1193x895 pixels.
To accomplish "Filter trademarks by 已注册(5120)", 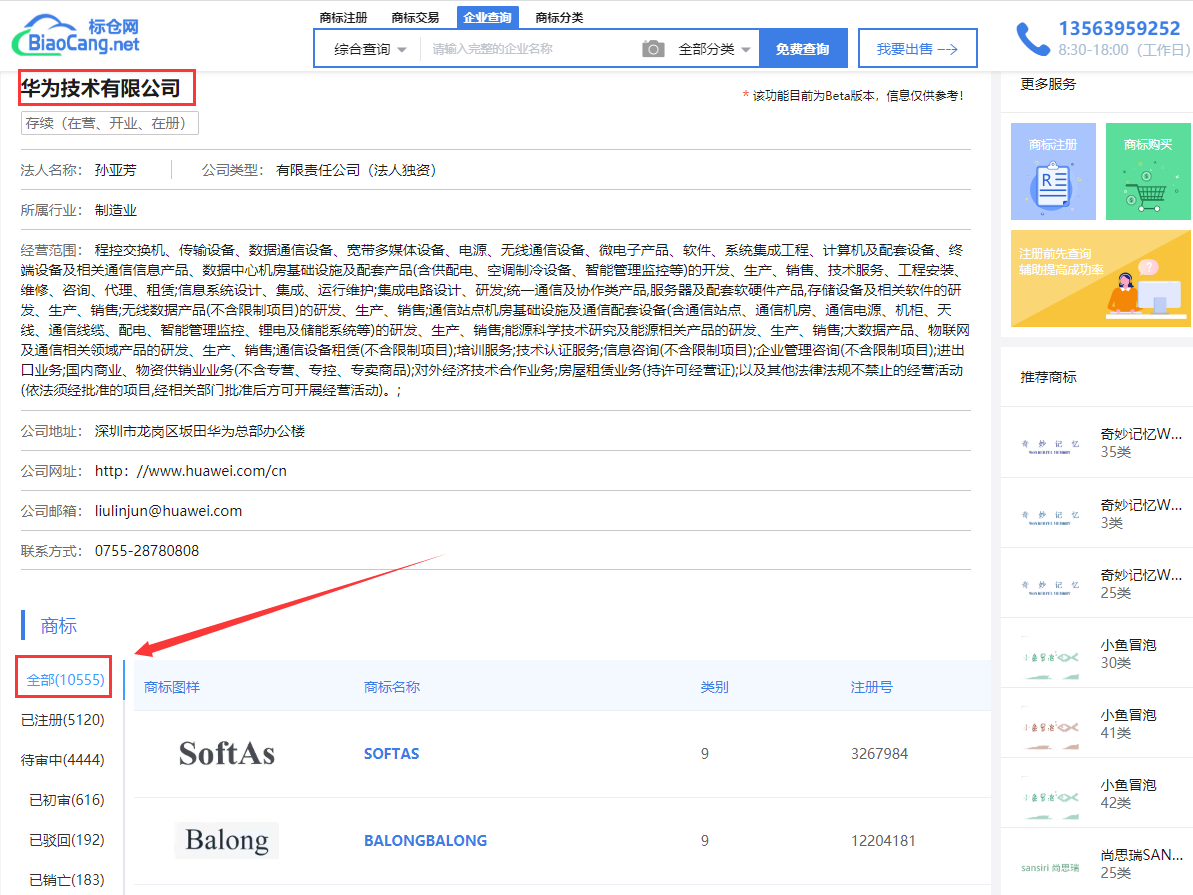I will pos(62,719).
